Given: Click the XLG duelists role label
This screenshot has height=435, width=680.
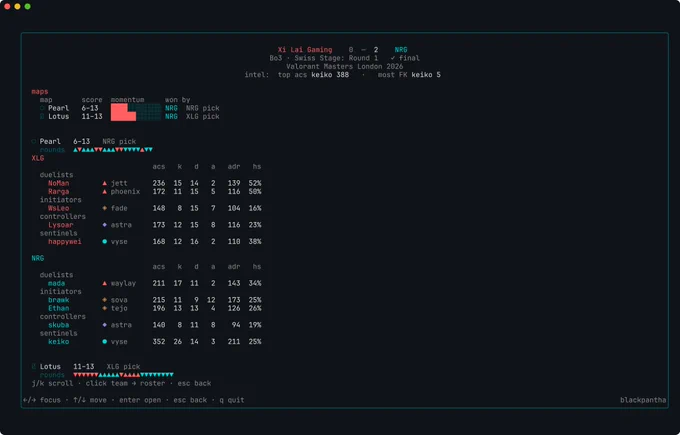Looking at the screenshot, I should click(56, 175).
